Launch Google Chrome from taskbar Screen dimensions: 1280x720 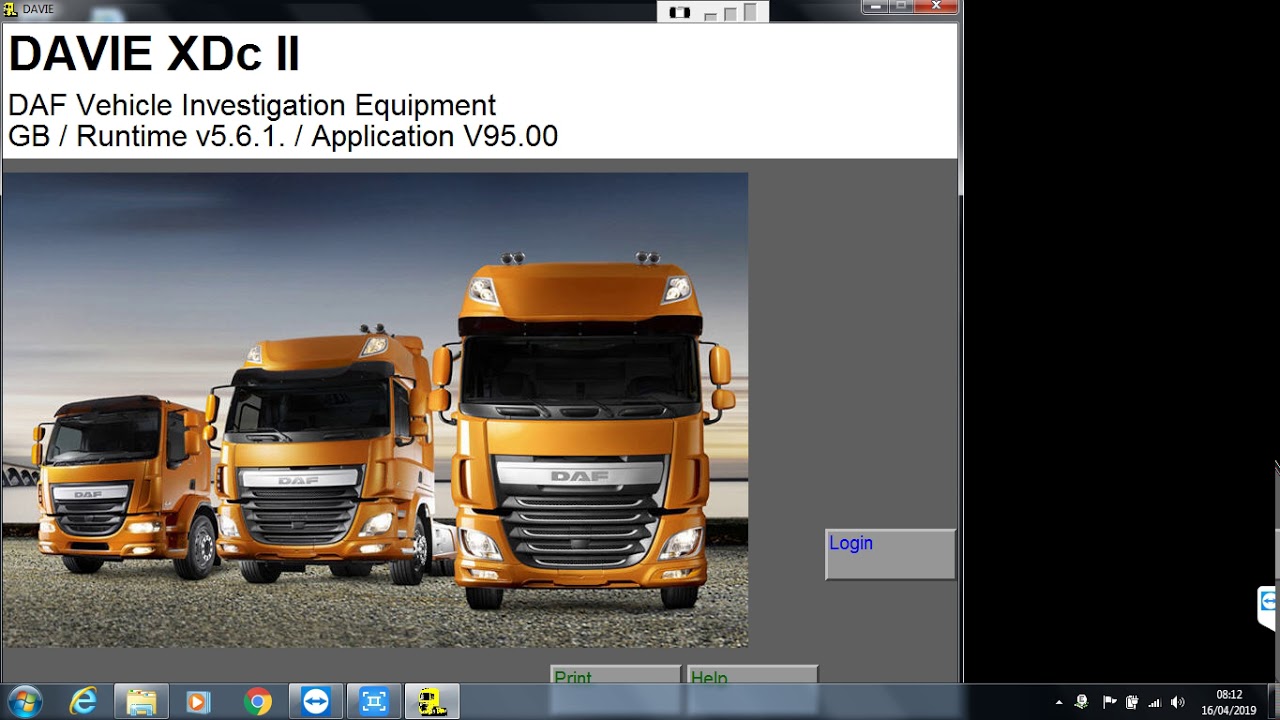point(257,702)
